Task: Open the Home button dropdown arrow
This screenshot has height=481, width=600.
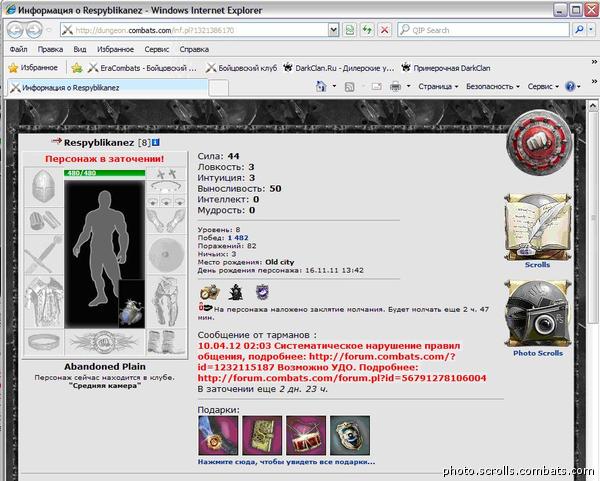Action: tap(334, 86)
